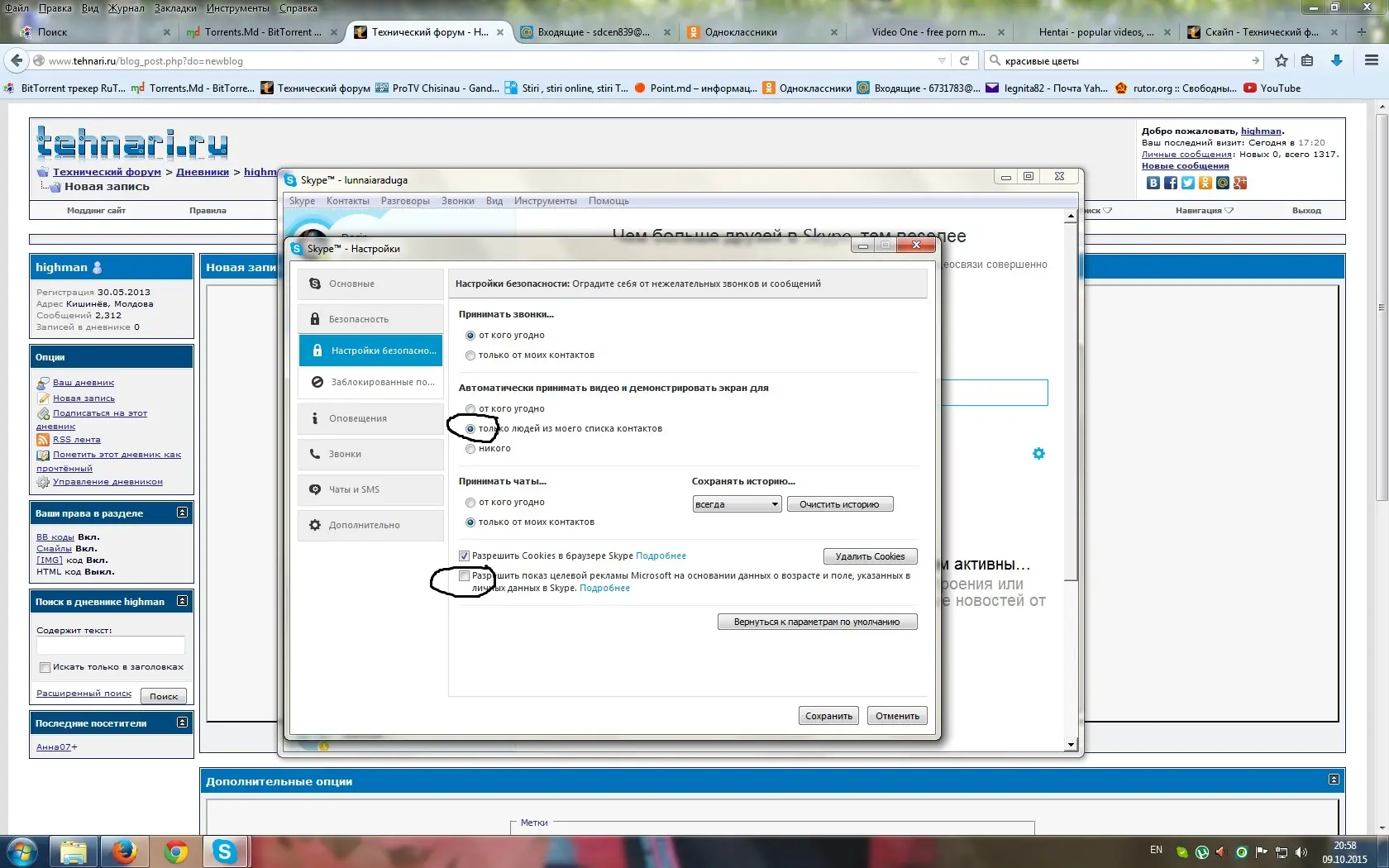Viewport: 1389px width, 868px height.
Task: Open a new Firefox tab with plus
Action: coord(1362,32)
